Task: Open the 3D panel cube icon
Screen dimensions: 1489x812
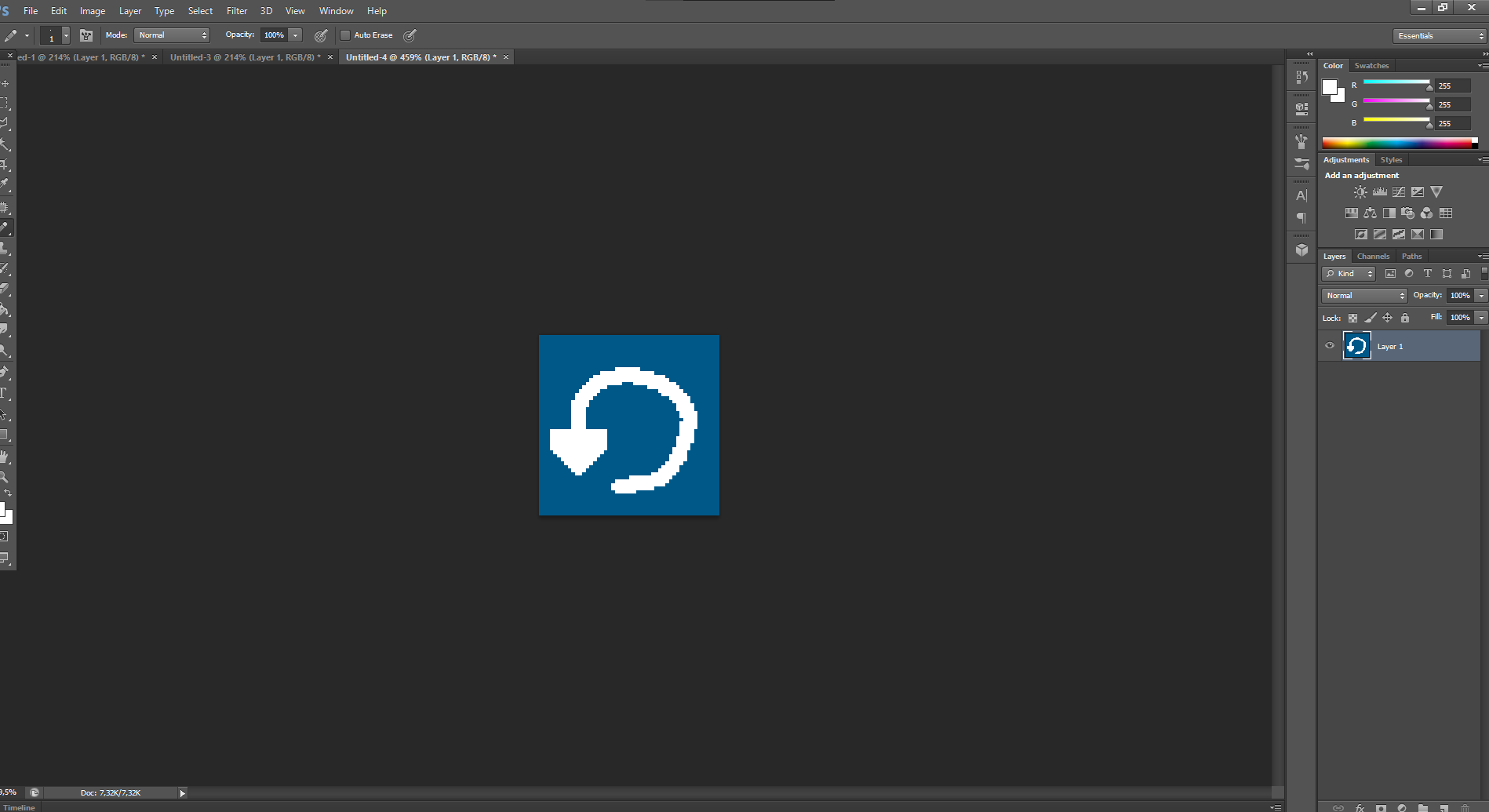Action: (1302, 249)
